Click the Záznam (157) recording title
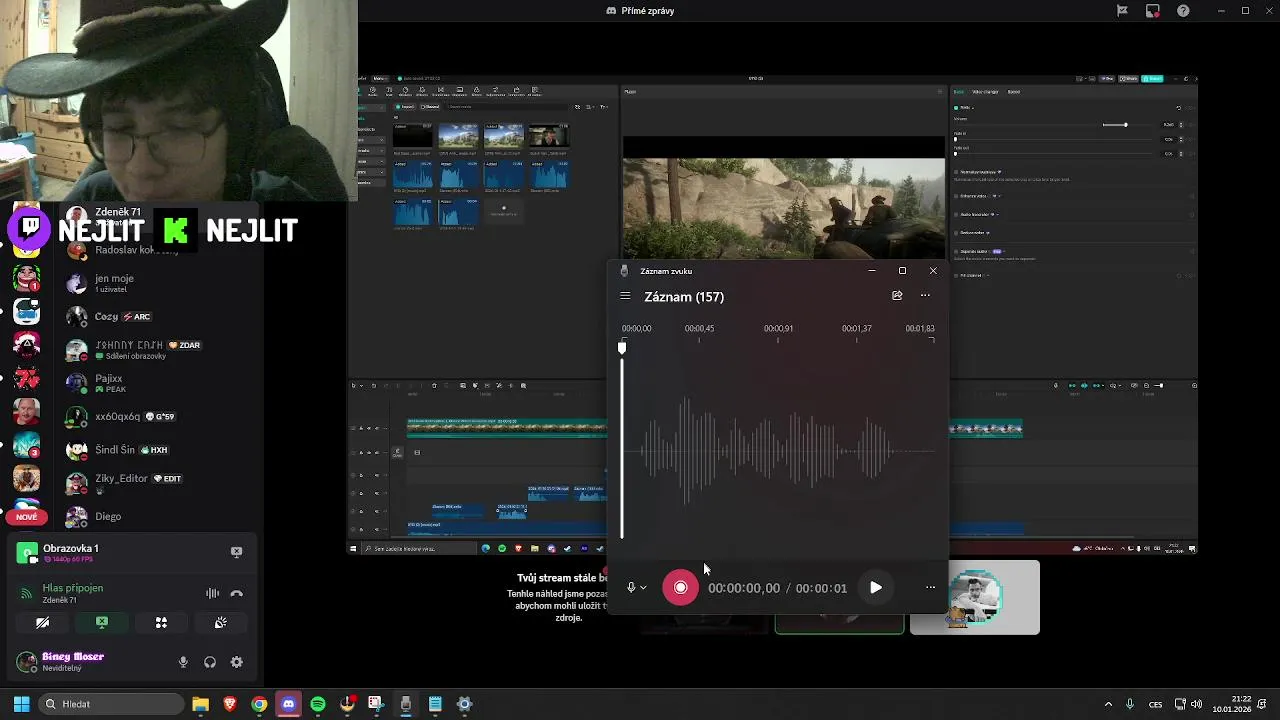 pos(684,297)
